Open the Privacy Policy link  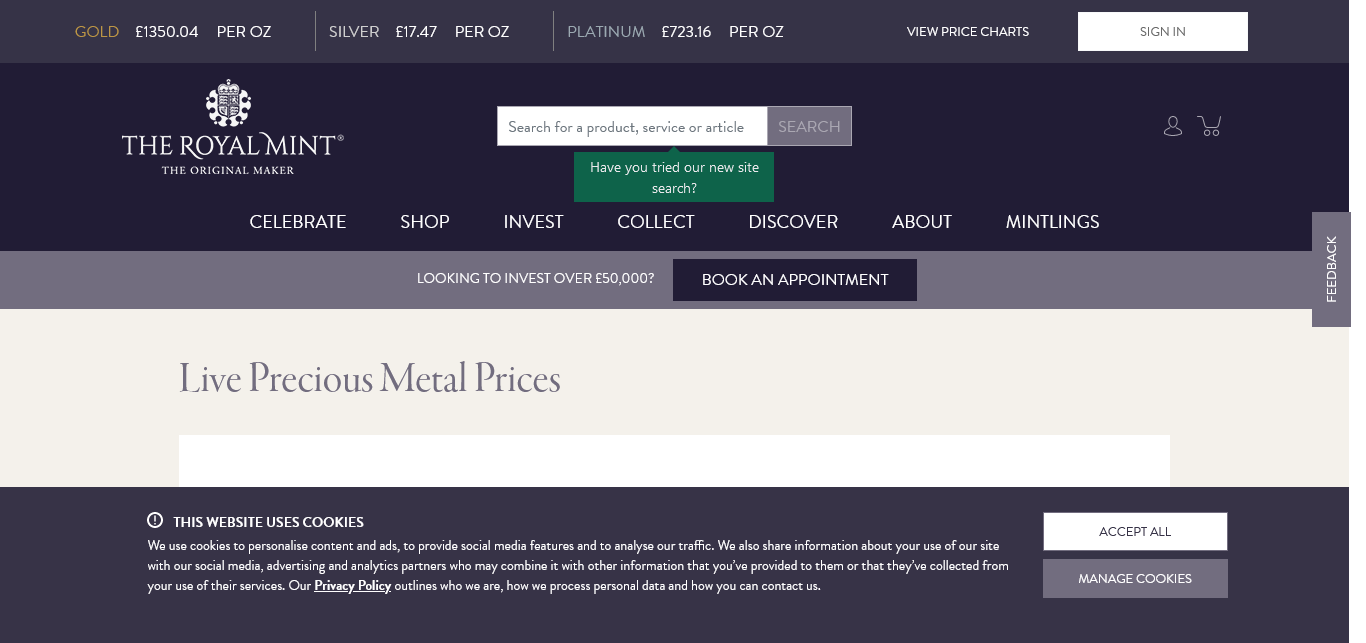click(x=352, y=586)
